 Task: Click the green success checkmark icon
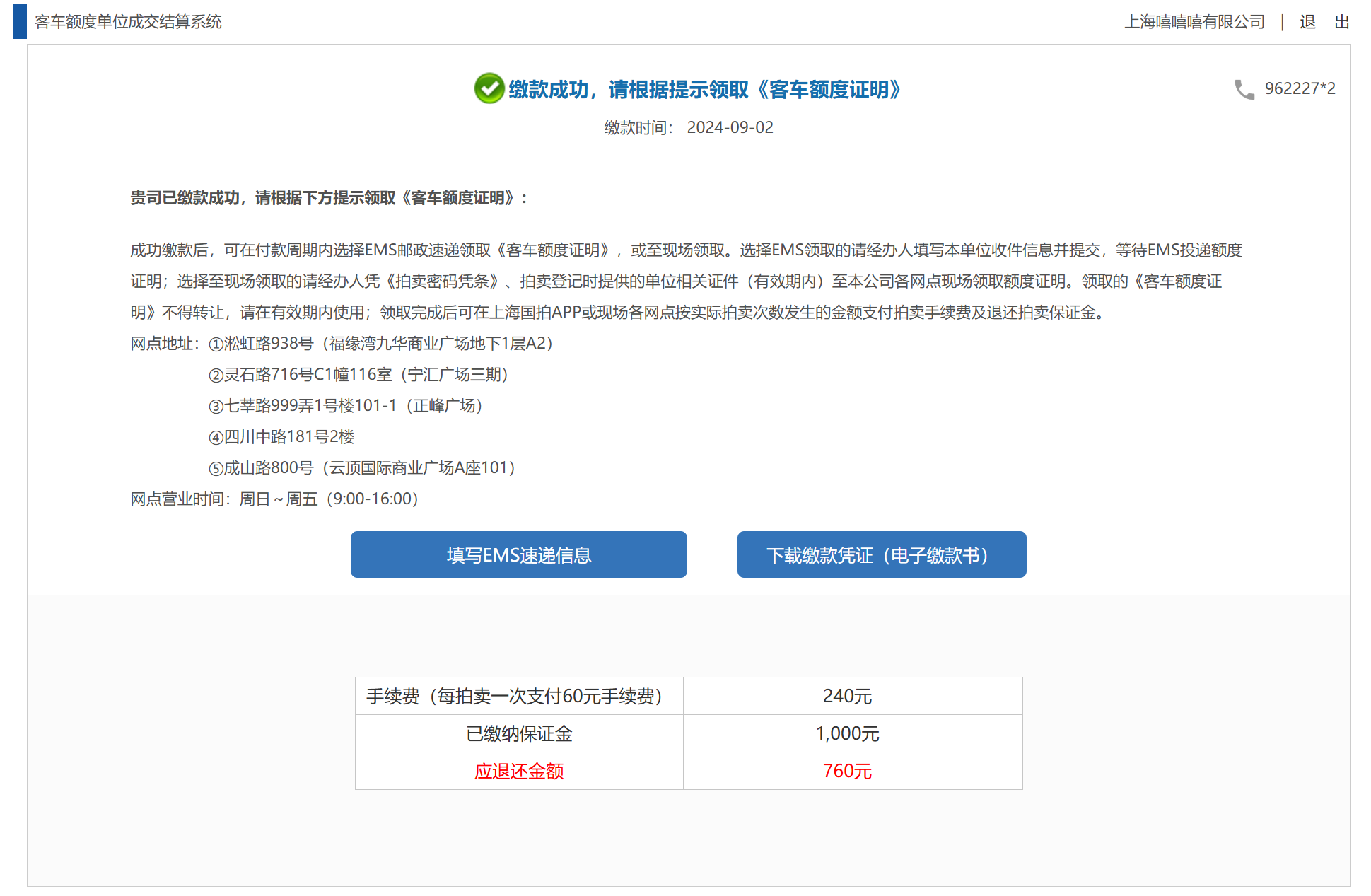click(x=489, y=89)
